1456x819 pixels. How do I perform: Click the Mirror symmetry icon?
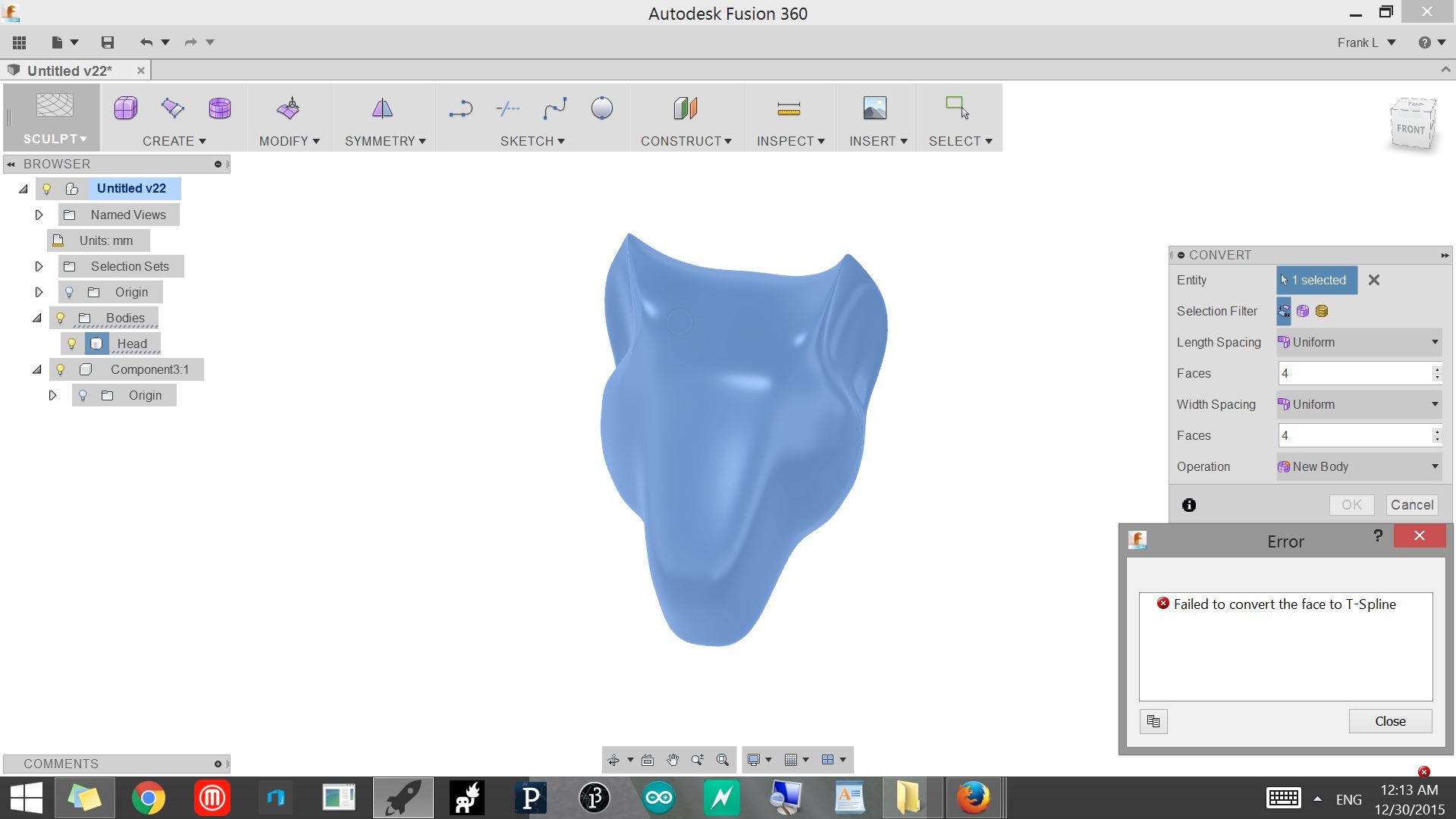[383, 108]
